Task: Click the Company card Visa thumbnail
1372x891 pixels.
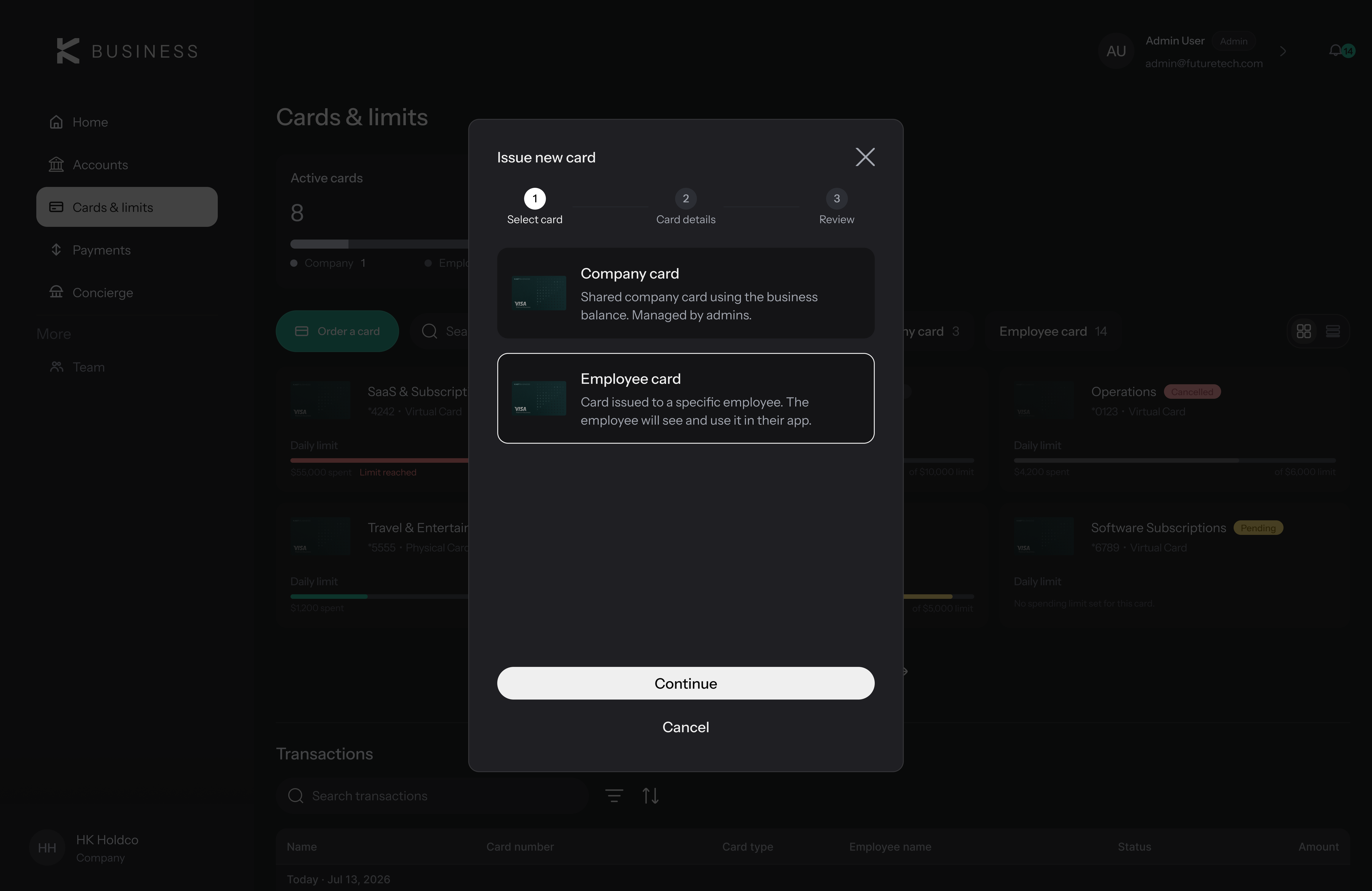Action: tap(539, 293)
